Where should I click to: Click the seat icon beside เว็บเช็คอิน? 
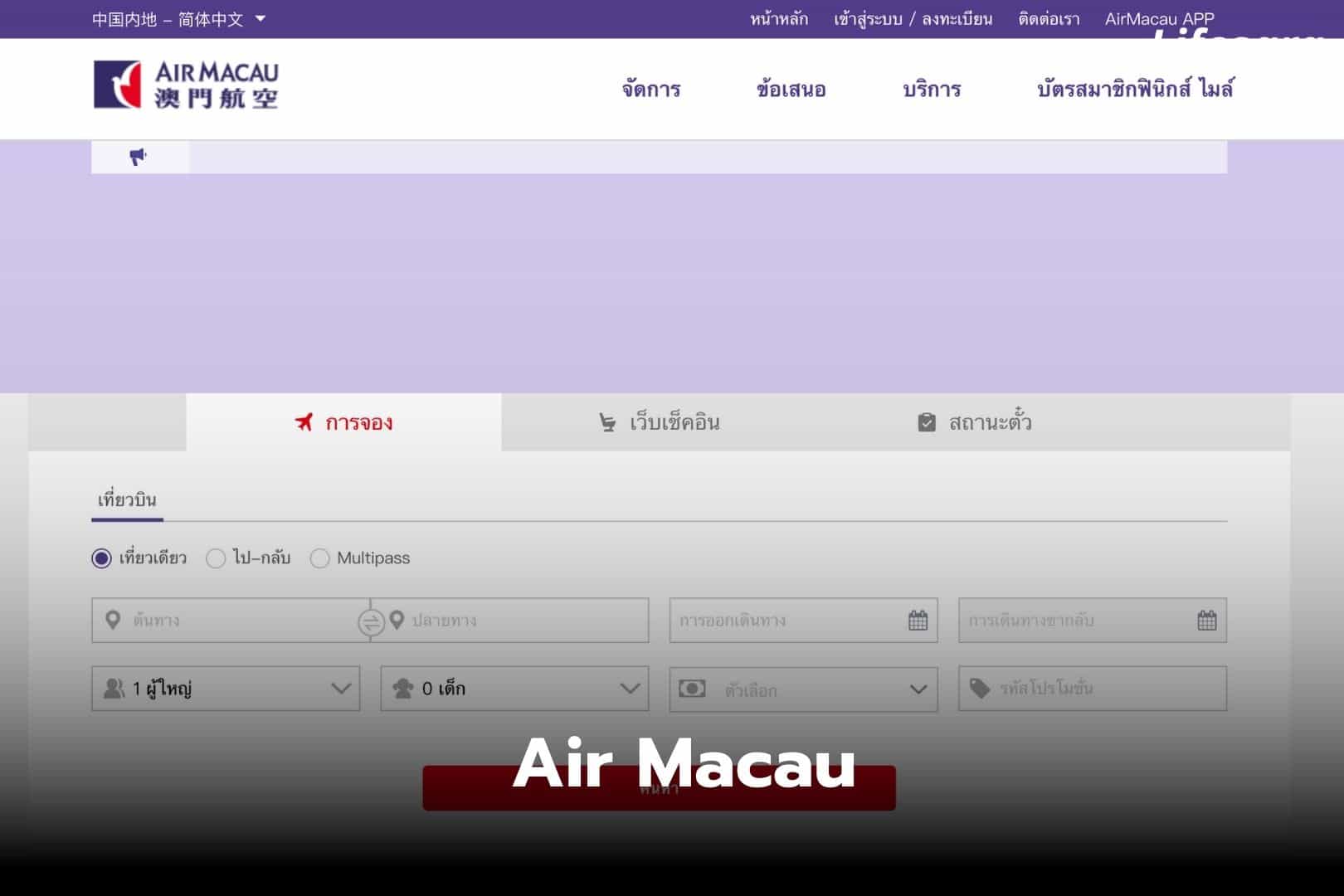click(x=607, y=422)
